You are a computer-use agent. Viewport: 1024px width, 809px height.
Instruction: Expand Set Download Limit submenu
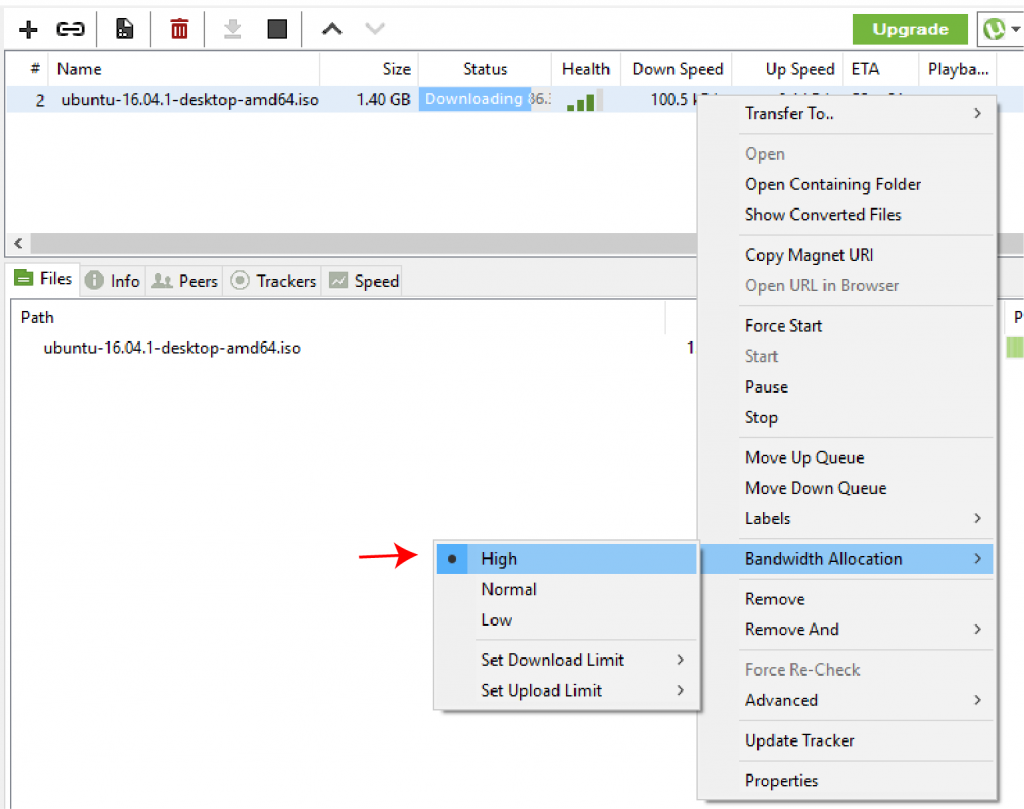(566, 660)
